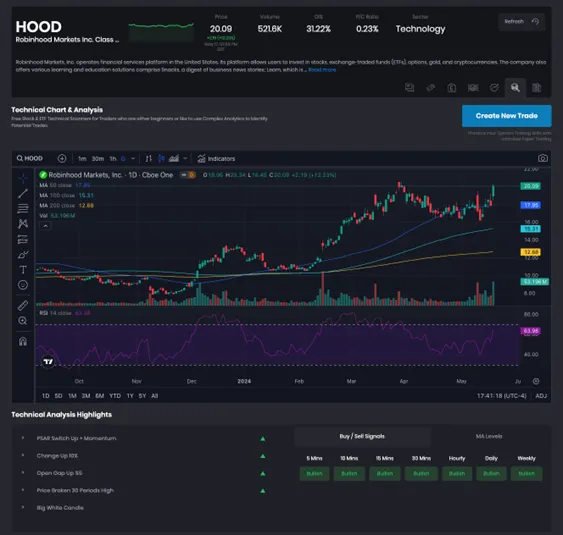Viewport: 563px width, 535px height.
Task: Open the forecasting and measurement tool
Action: pos(23,239)
